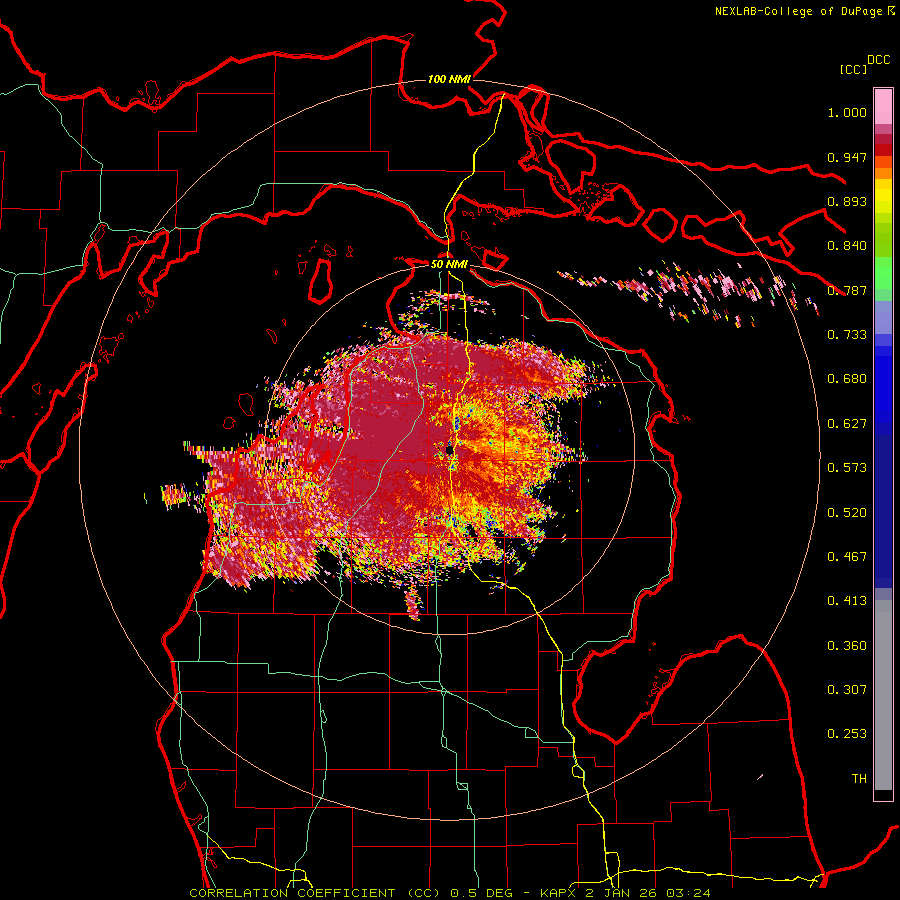Image resolution: width=900 pixels, height=900 pixels.
Task: Click the 0.520 scale value
Action: 847,513
